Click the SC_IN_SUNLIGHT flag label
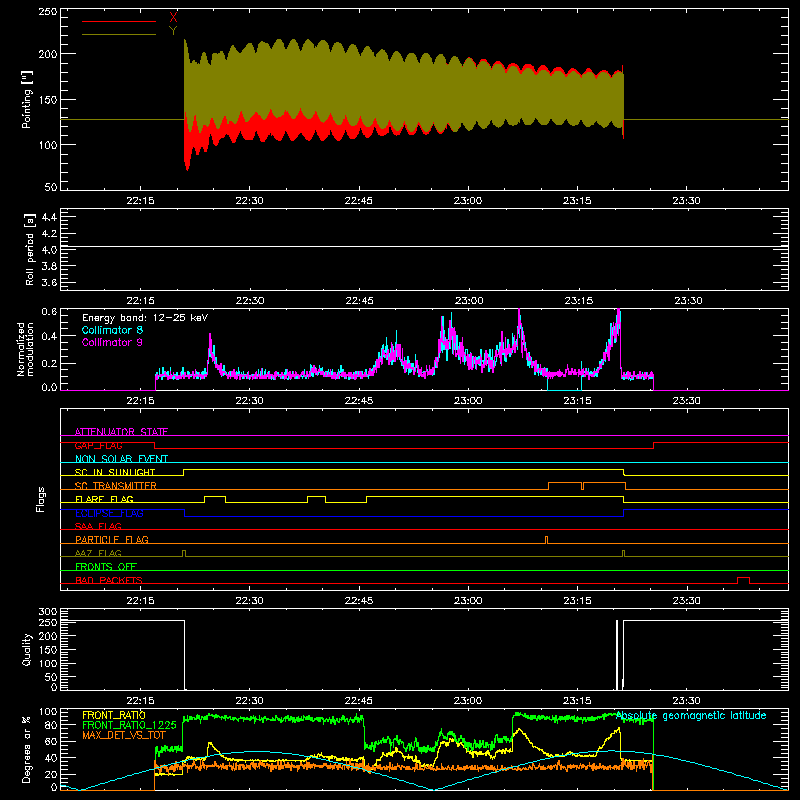This screenshot has width=800, height=800. tap(115, 472)
